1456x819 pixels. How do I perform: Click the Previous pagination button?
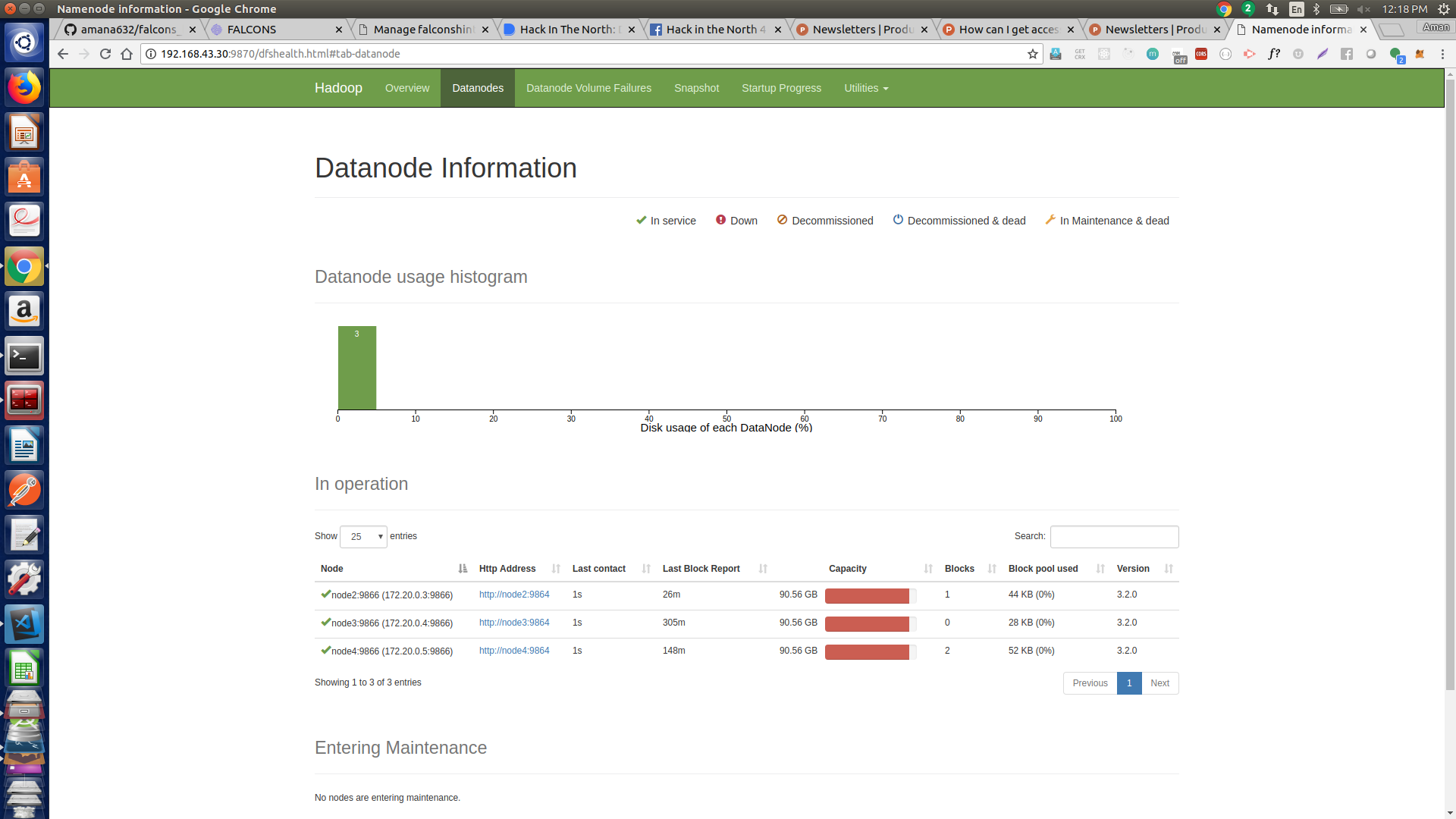click(x=1090, y=683)
